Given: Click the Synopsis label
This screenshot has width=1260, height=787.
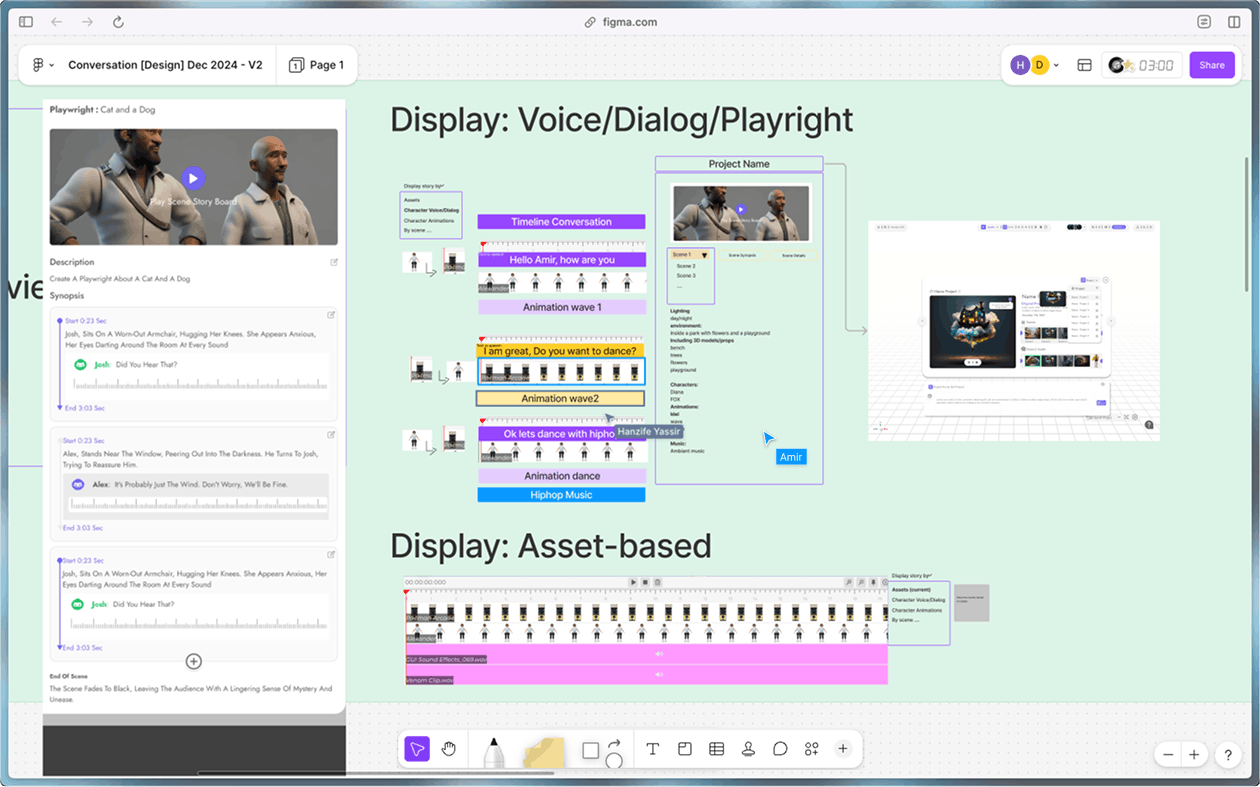Looking at the screenshot, I should [x=67, y=296].
